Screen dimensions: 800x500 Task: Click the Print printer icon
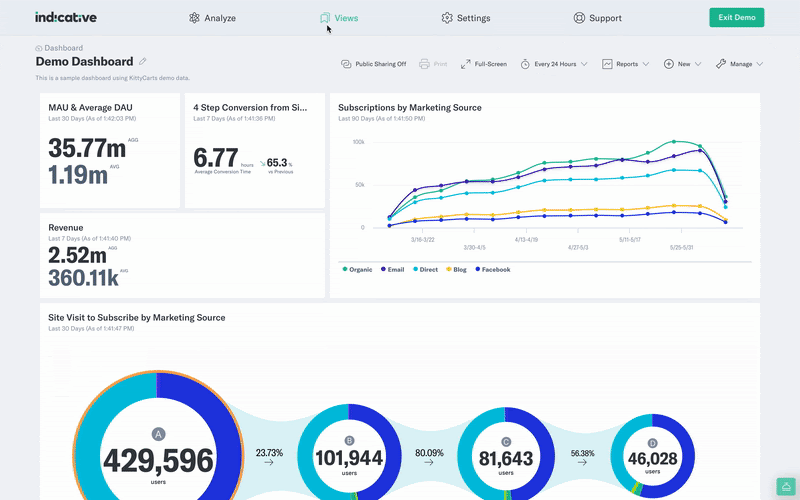[424, 64]
